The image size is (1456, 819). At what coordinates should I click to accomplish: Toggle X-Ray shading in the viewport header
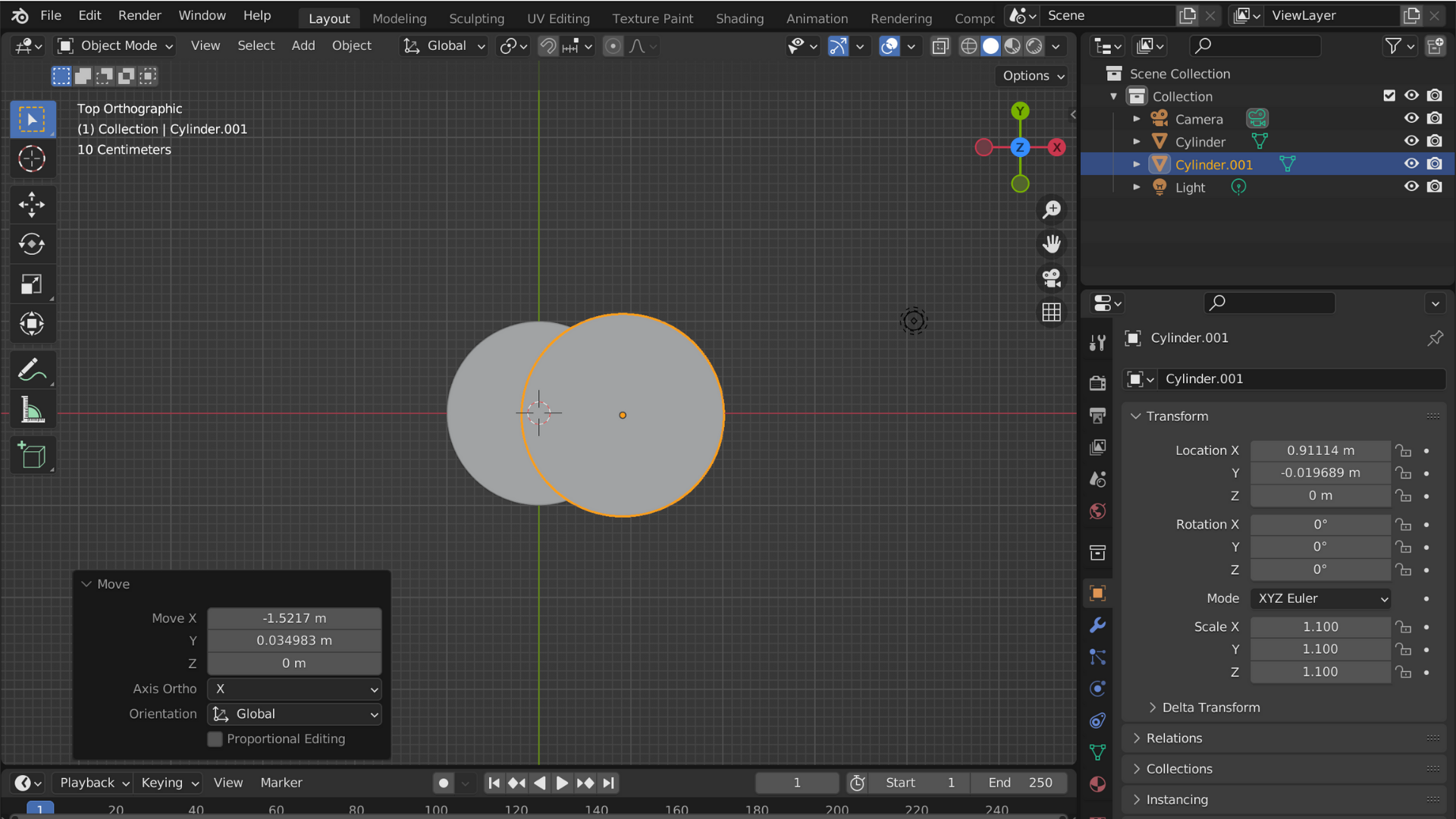pyautogui.click(x=940, y=46)
